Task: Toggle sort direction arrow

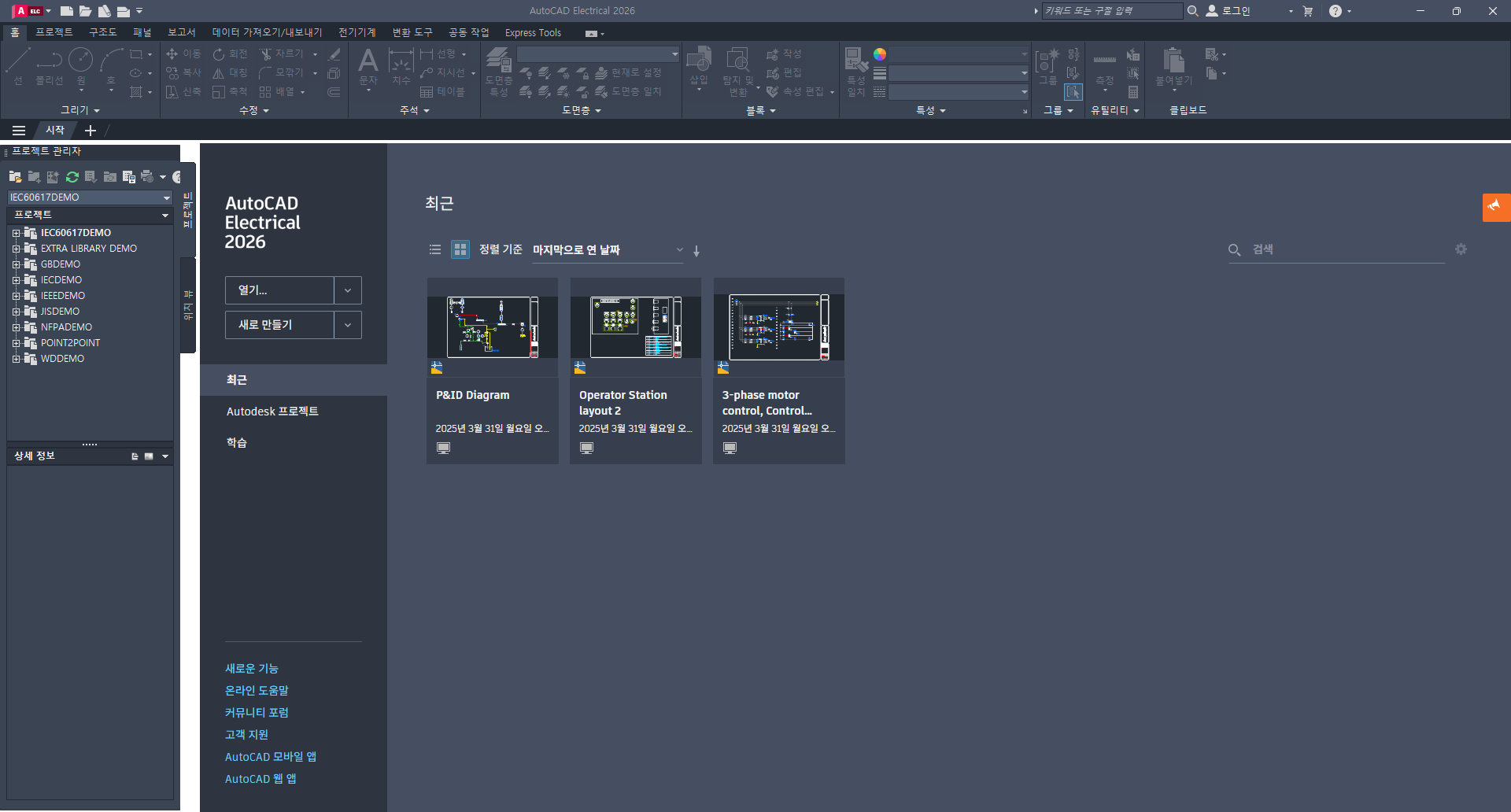Action: pos(696,250)
